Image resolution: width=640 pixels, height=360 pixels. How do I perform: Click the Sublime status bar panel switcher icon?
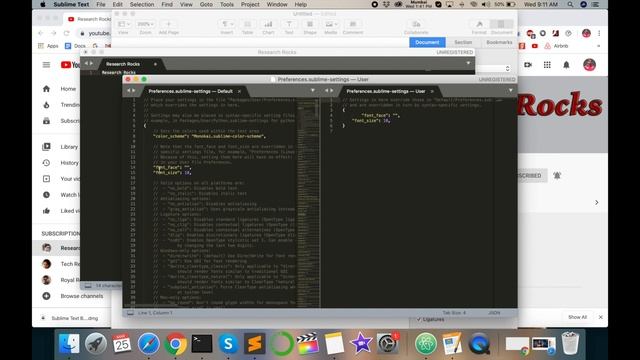click(x=130, y=313)
